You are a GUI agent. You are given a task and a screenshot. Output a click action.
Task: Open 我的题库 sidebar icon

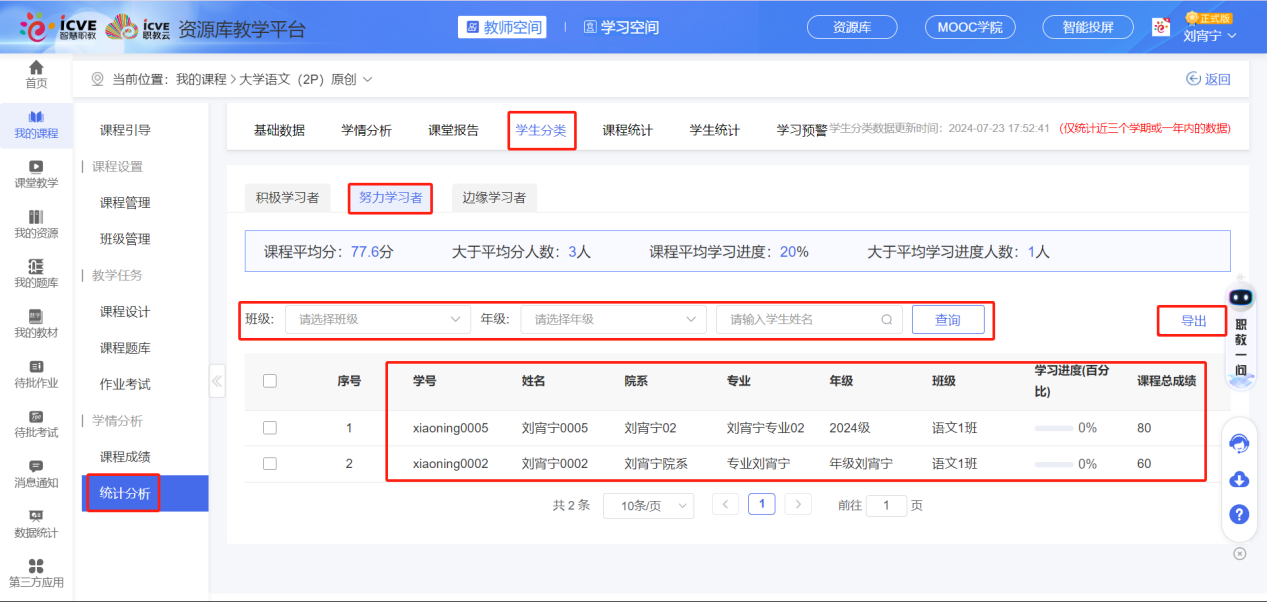[36, 267]
